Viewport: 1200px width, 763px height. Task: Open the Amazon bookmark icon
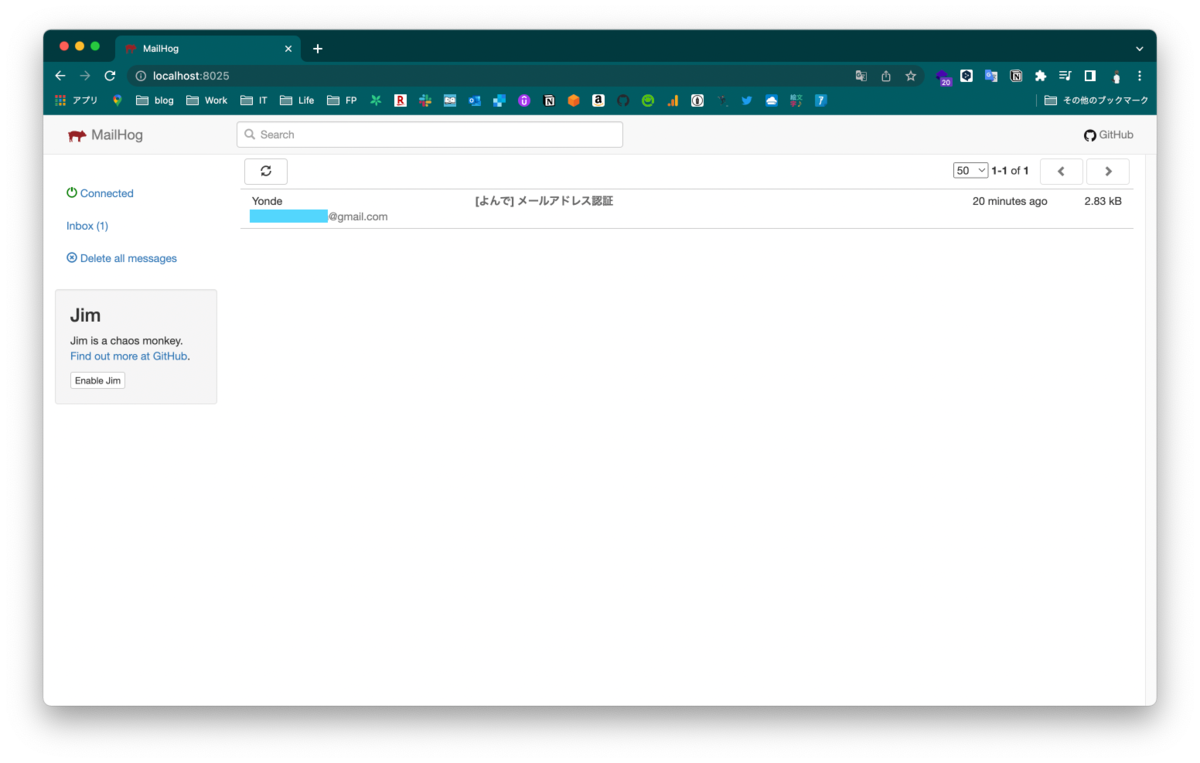click(597, 100)
